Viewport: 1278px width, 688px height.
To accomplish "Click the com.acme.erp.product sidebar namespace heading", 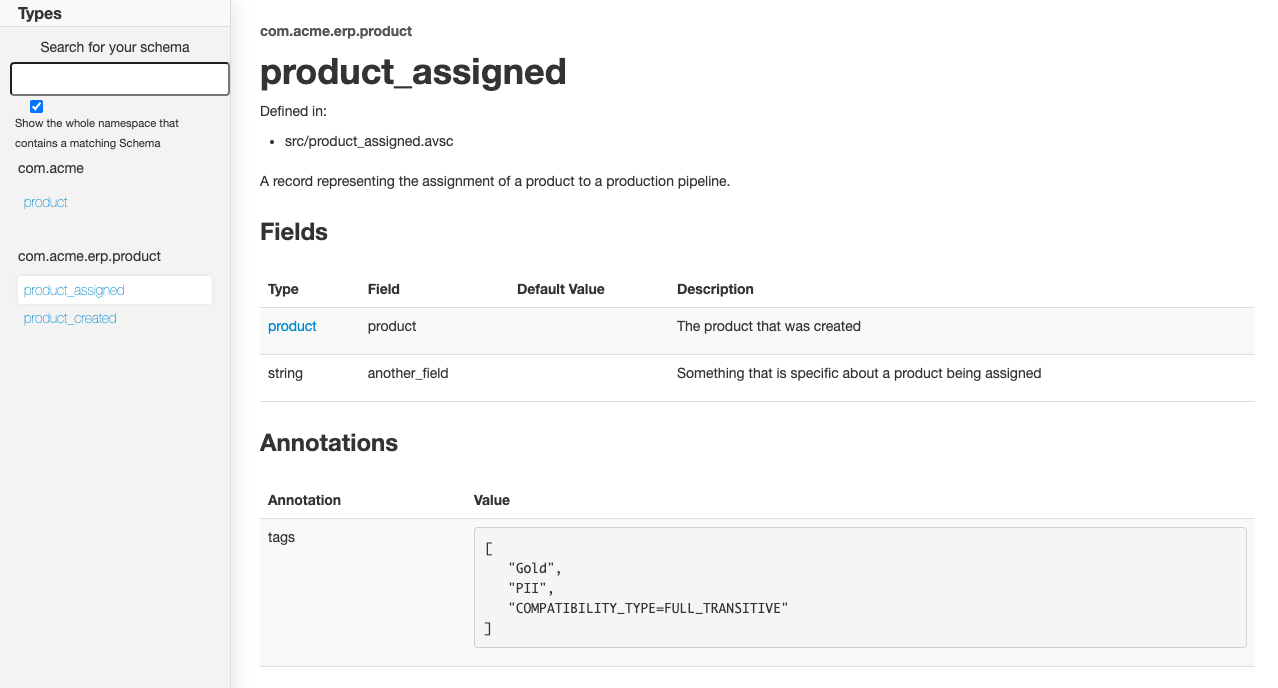I will (90, 256).
